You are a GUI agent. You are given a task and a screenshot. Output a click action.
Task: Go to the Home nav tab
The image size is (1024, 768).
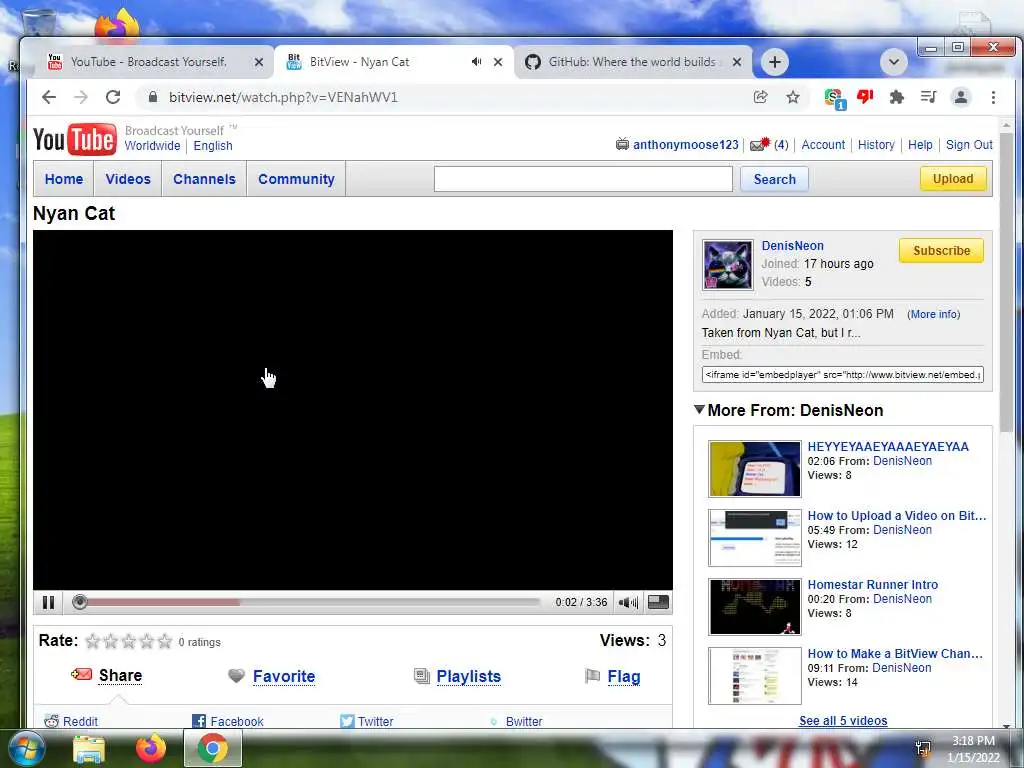pos(64,179)
